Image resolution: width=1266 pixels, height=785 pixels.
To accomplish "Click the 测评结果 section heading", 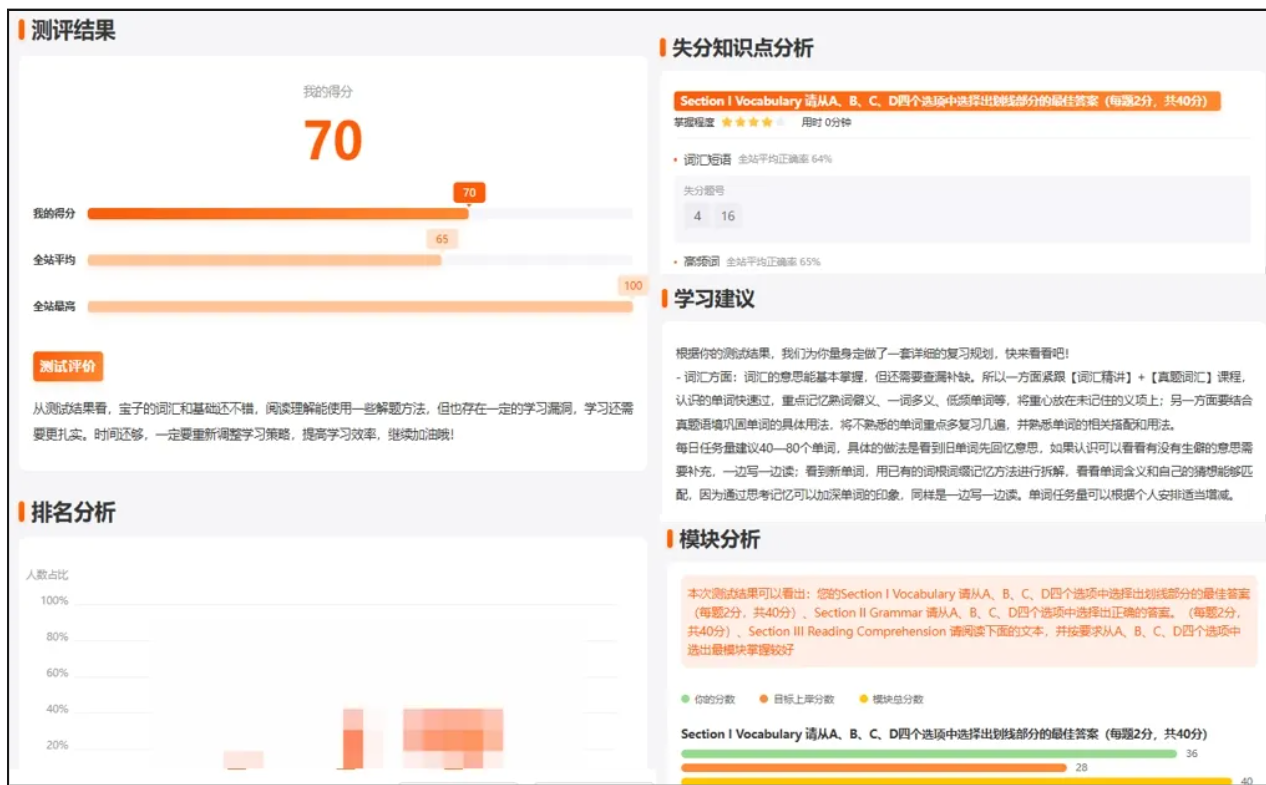I will click(73, 30).
